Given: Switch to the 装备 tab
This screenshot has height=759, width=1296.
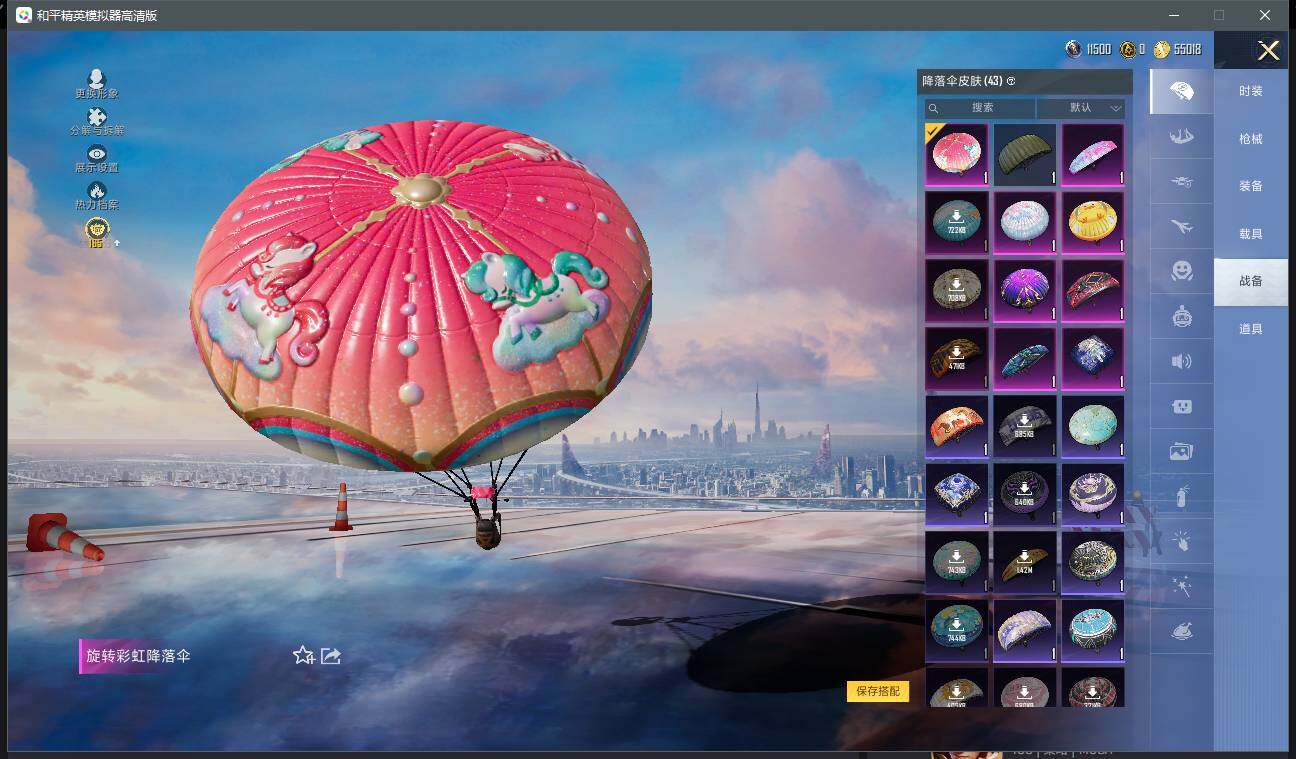Looking at the screenshot, I should [x=1251, y=186].
